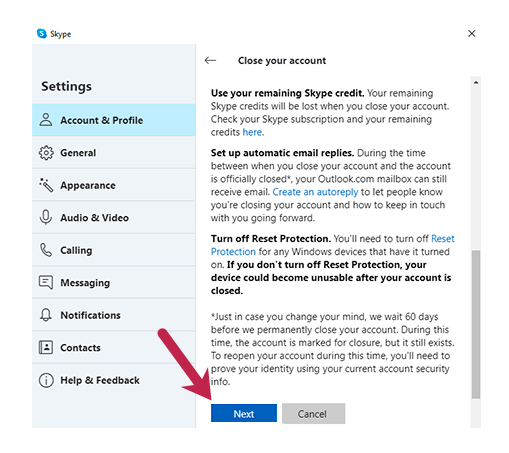The image size is (509, 453).
Task: Switch to Audio & Video settings
Action: click(x=114, y=217)
